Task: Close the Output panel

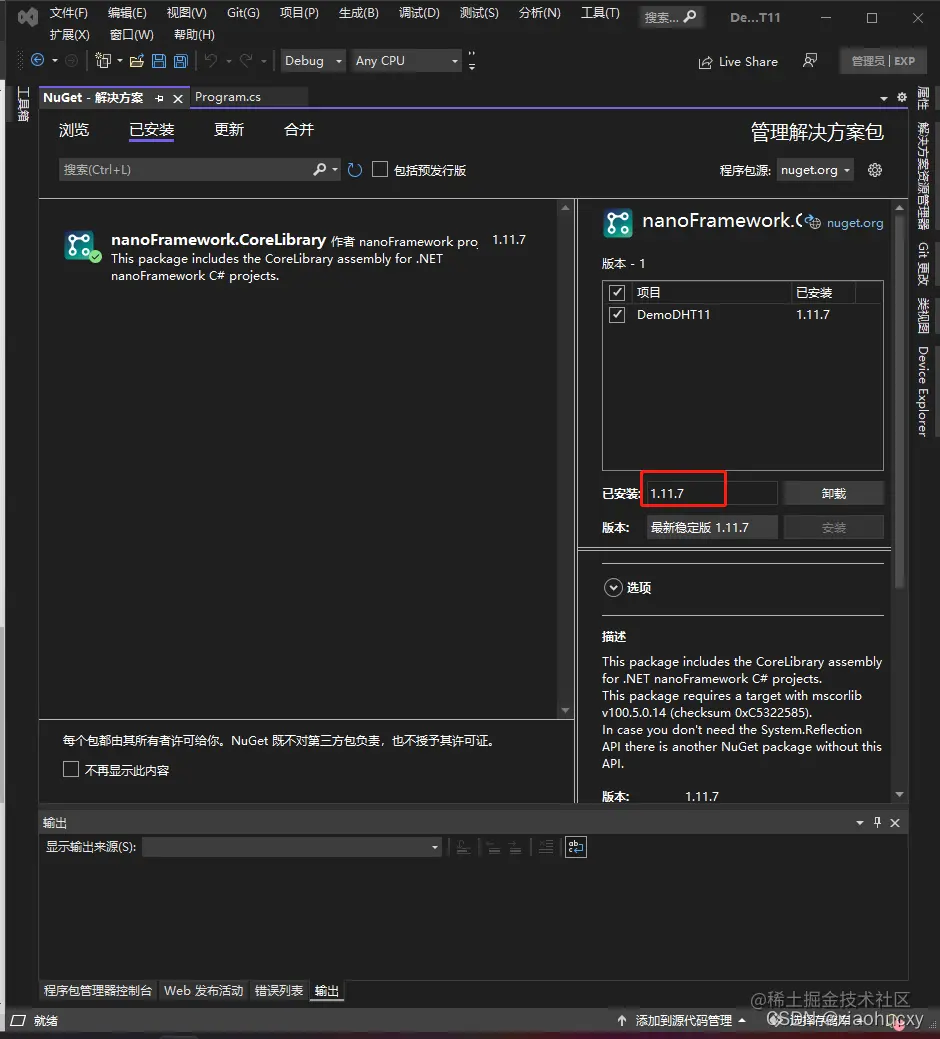Action: coord(895,822)
